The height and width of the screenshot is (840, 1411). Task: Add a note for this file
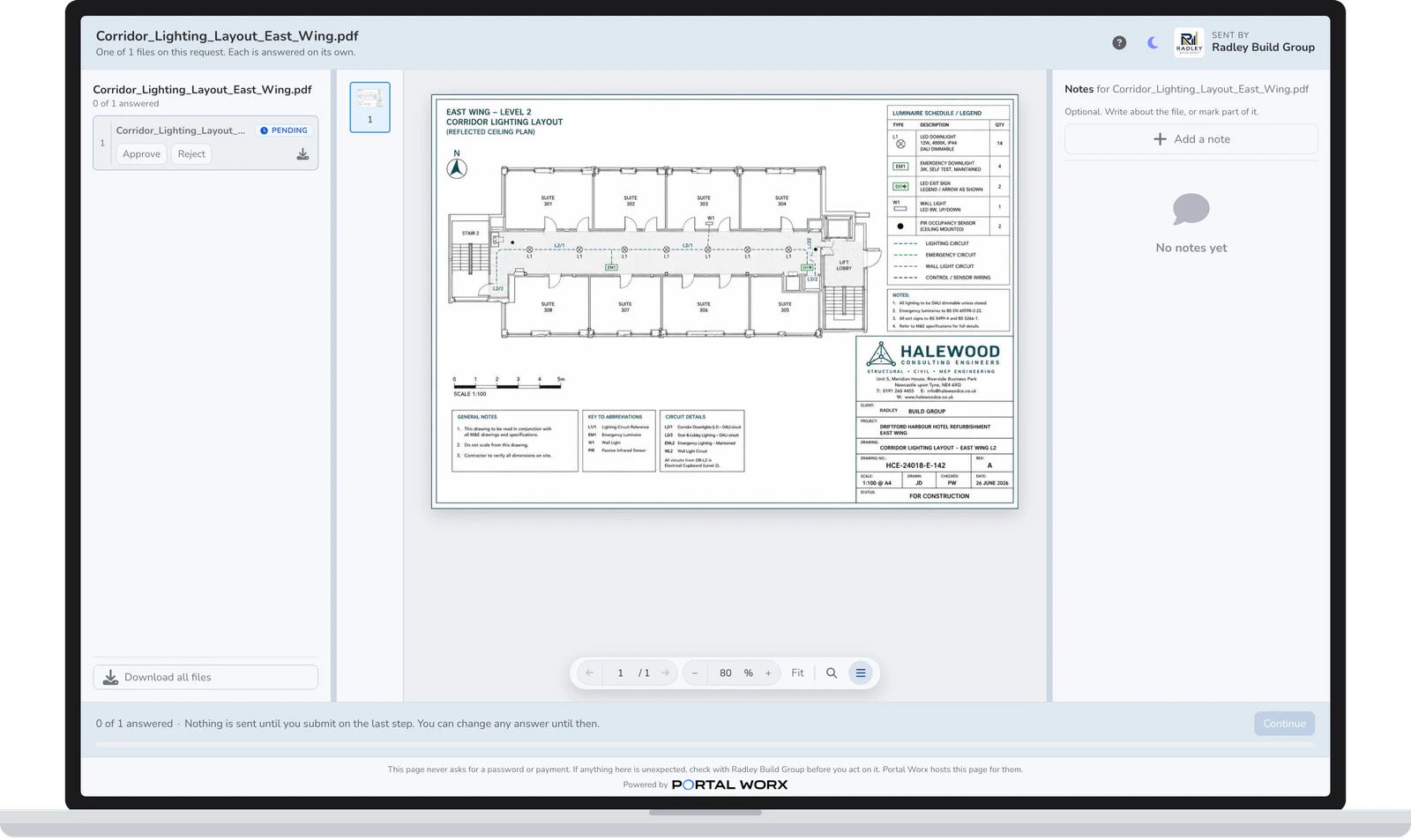[x=1191, y=139]
